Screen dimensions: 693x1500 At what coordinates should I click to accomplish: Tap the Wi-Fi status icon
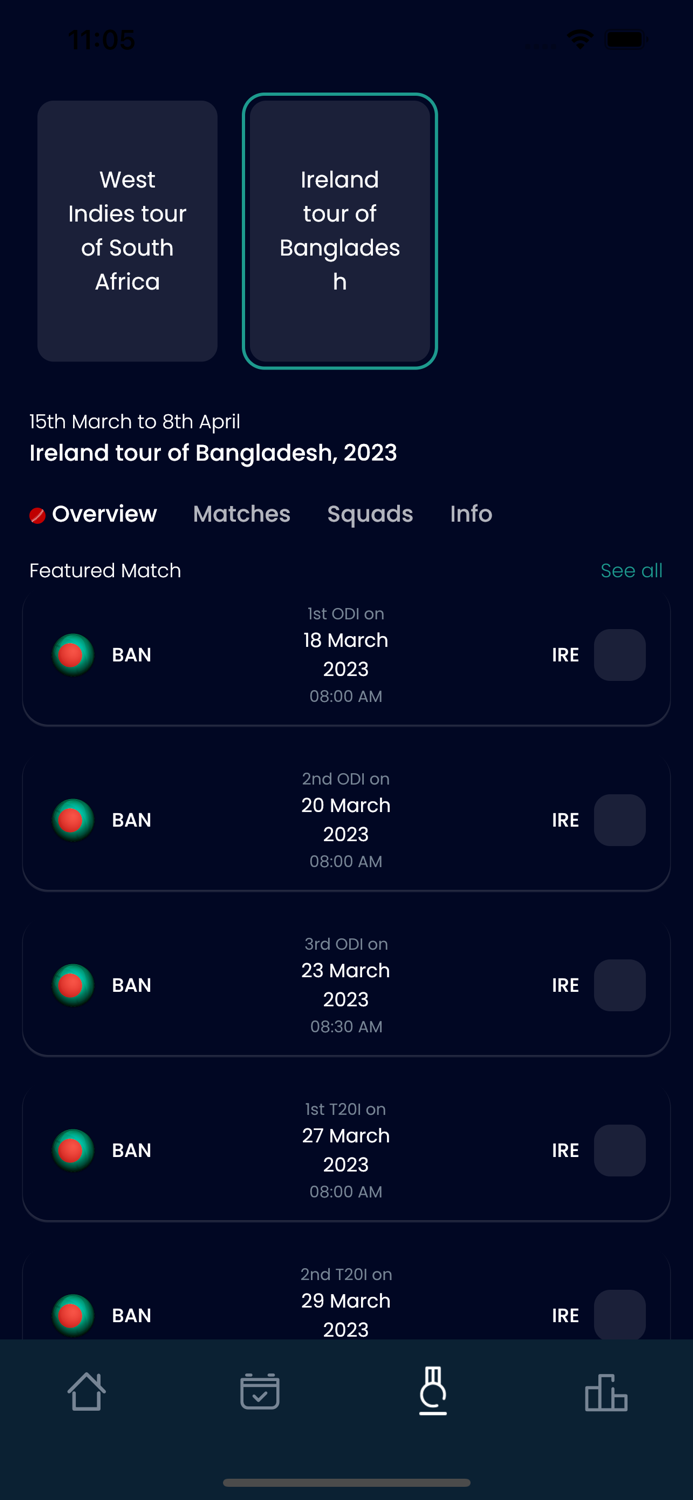580,40
